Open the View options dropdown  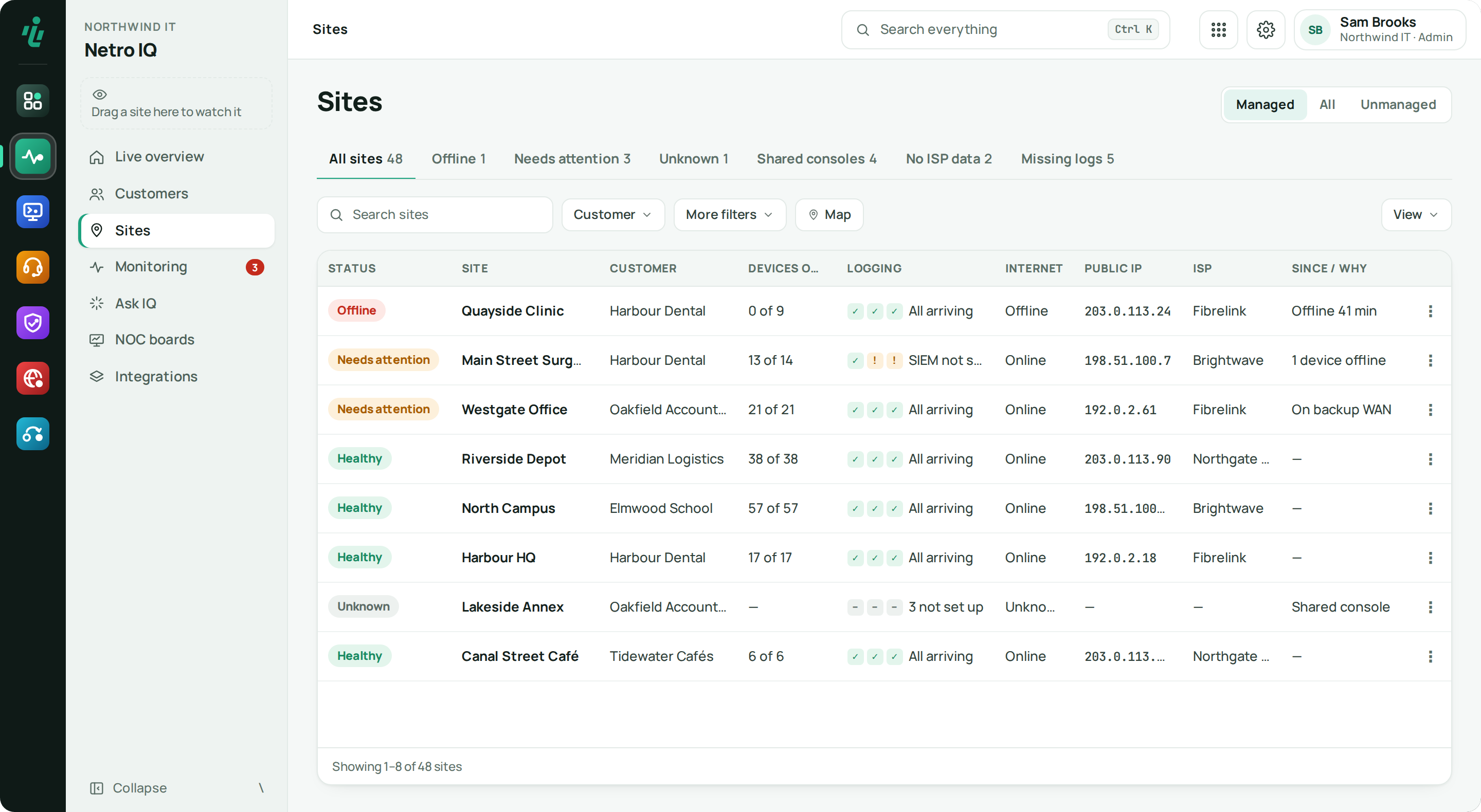point(1416,215)
